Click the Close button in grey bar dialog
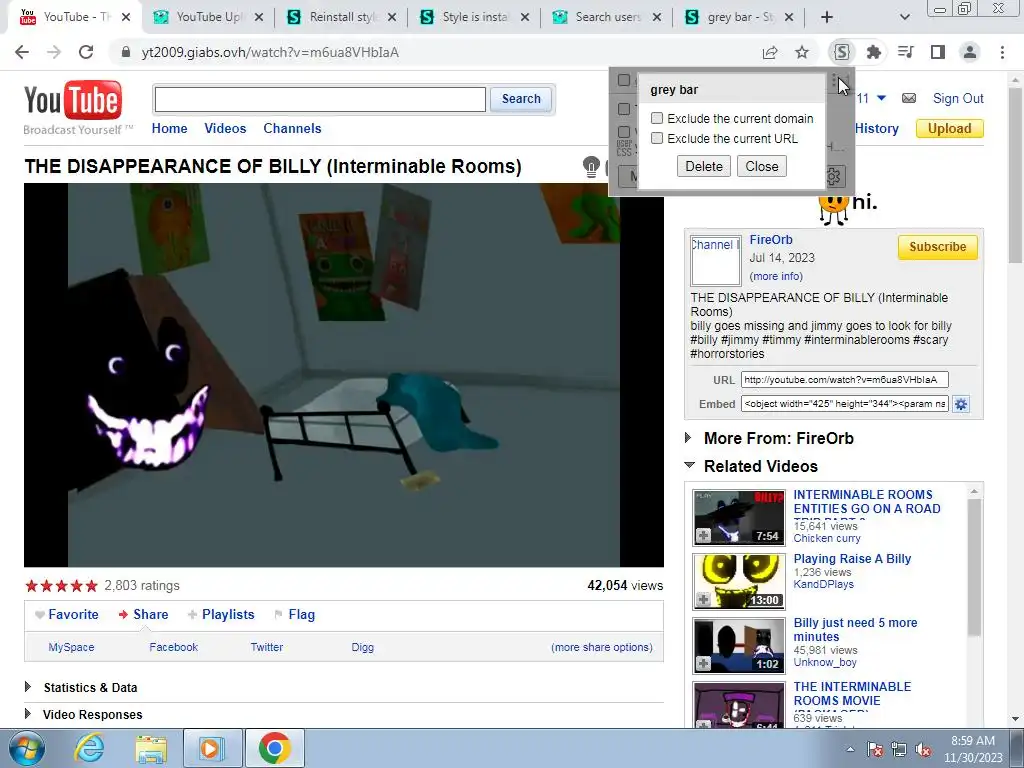 [x=761, y=167]
